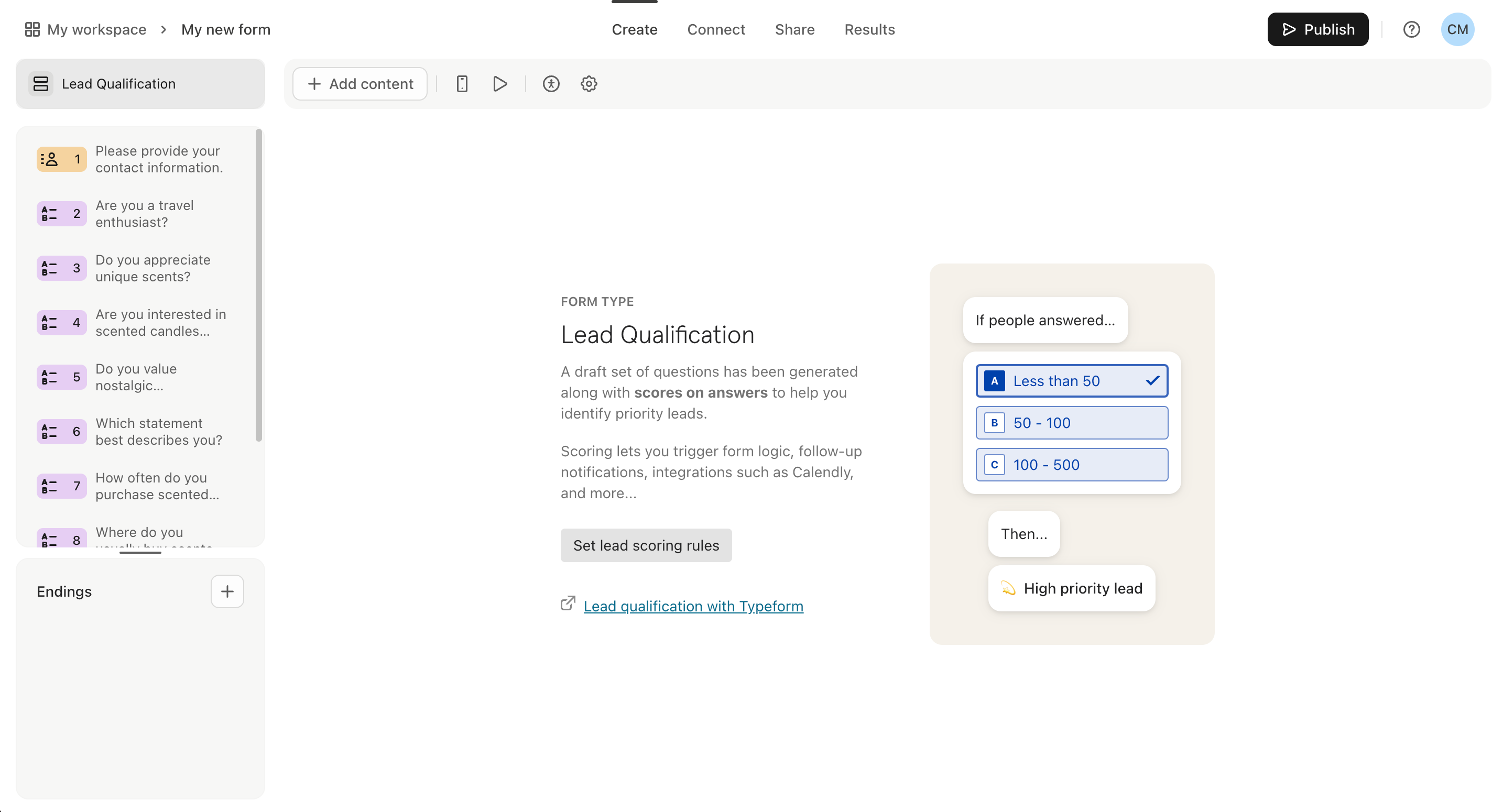This screenshot has width=1503, height=812.
Task: Publish the form
Action: pos(1317,29)
